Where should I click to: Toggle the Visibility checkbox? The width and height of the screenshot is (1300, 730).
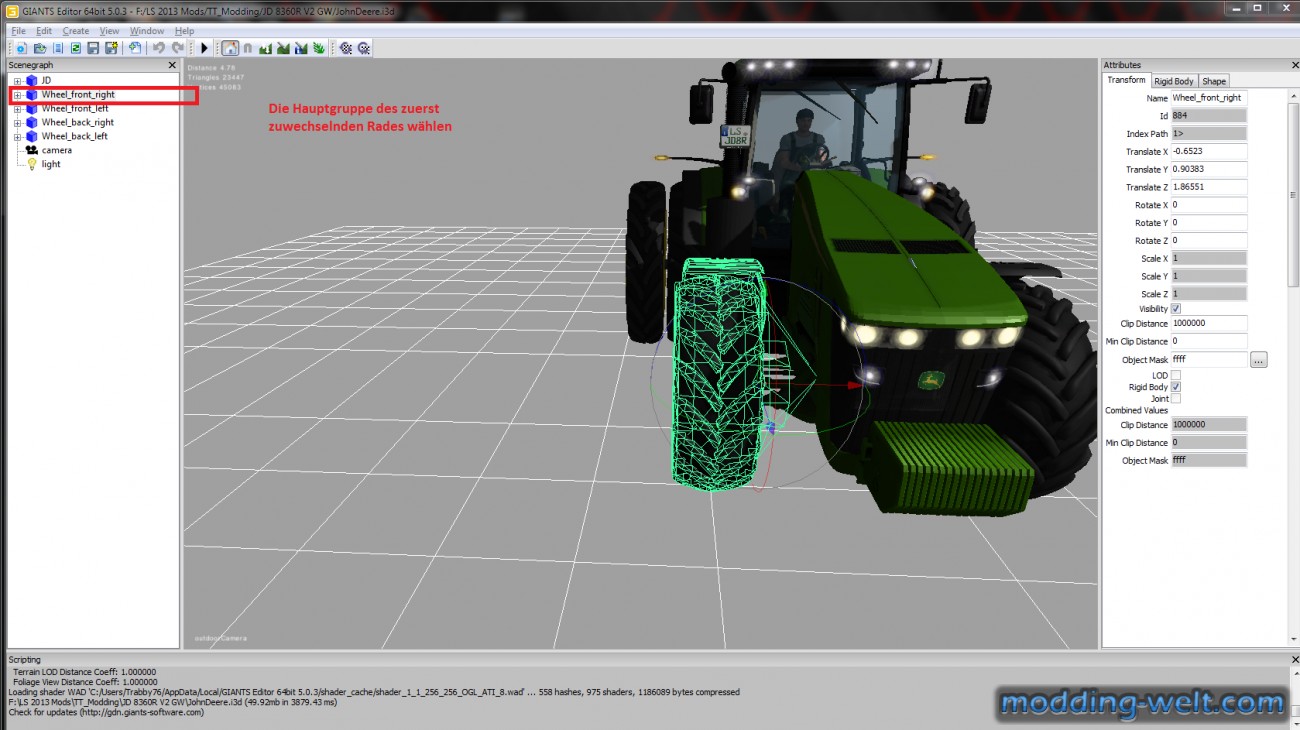pyautogui.click(x=1176, y=309)
